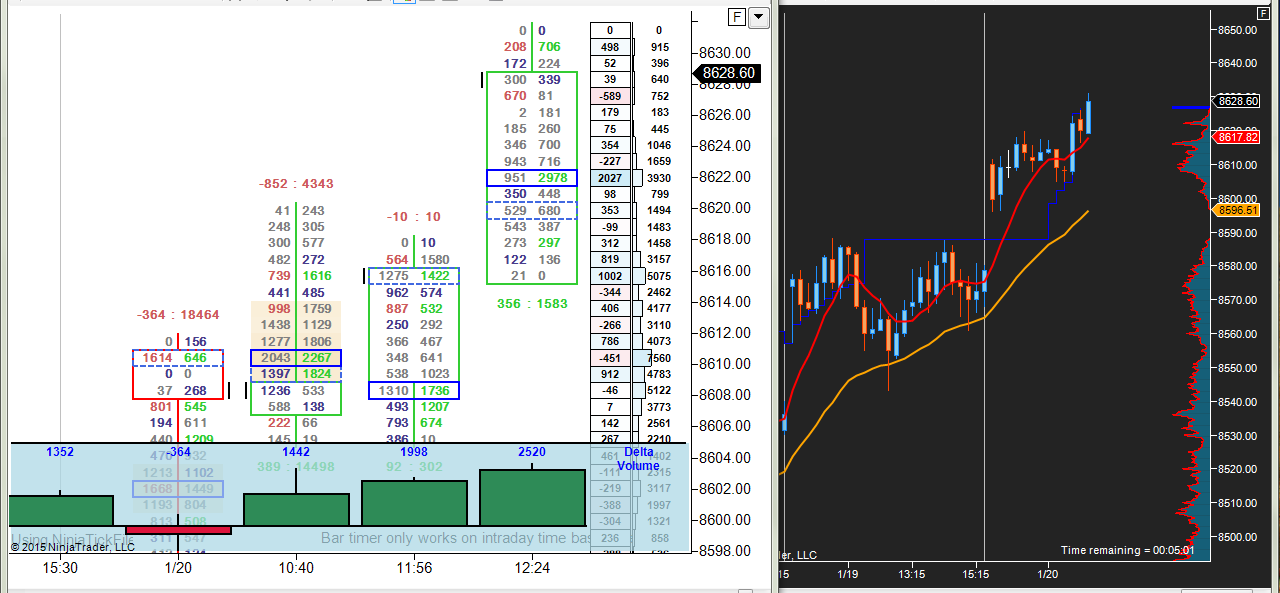1280x593 pixels.
Task: Click the 1998 delta volume value
Action: (414, 452)
